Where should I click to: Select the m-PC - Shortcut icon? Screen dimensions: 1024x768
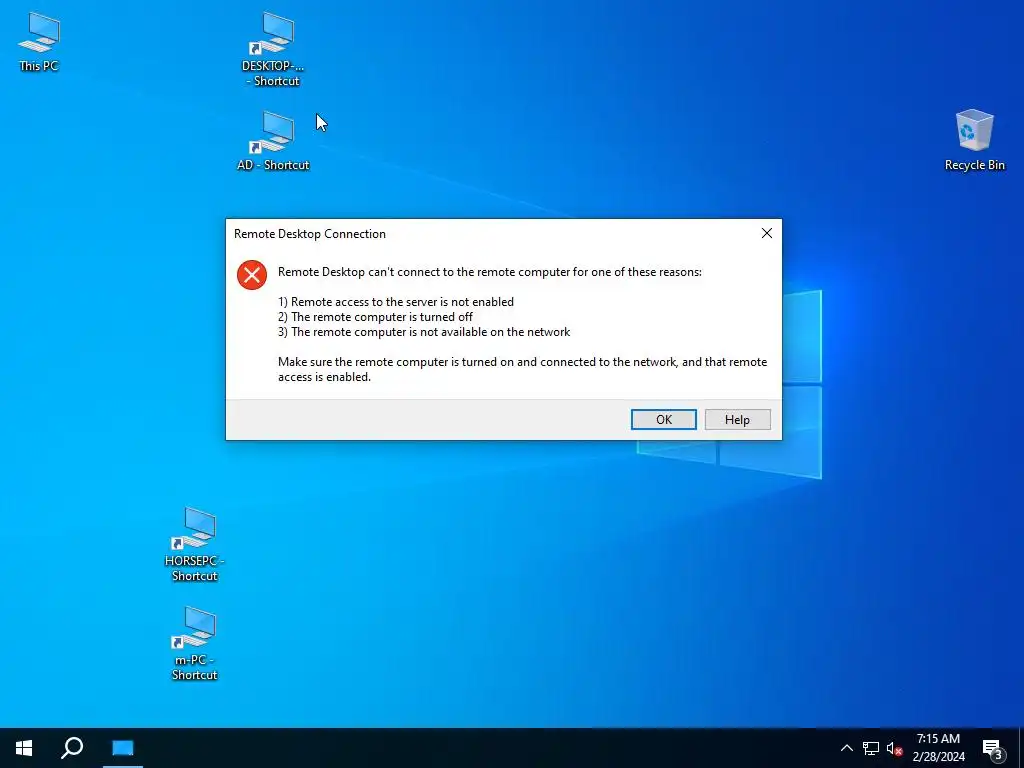195,644
